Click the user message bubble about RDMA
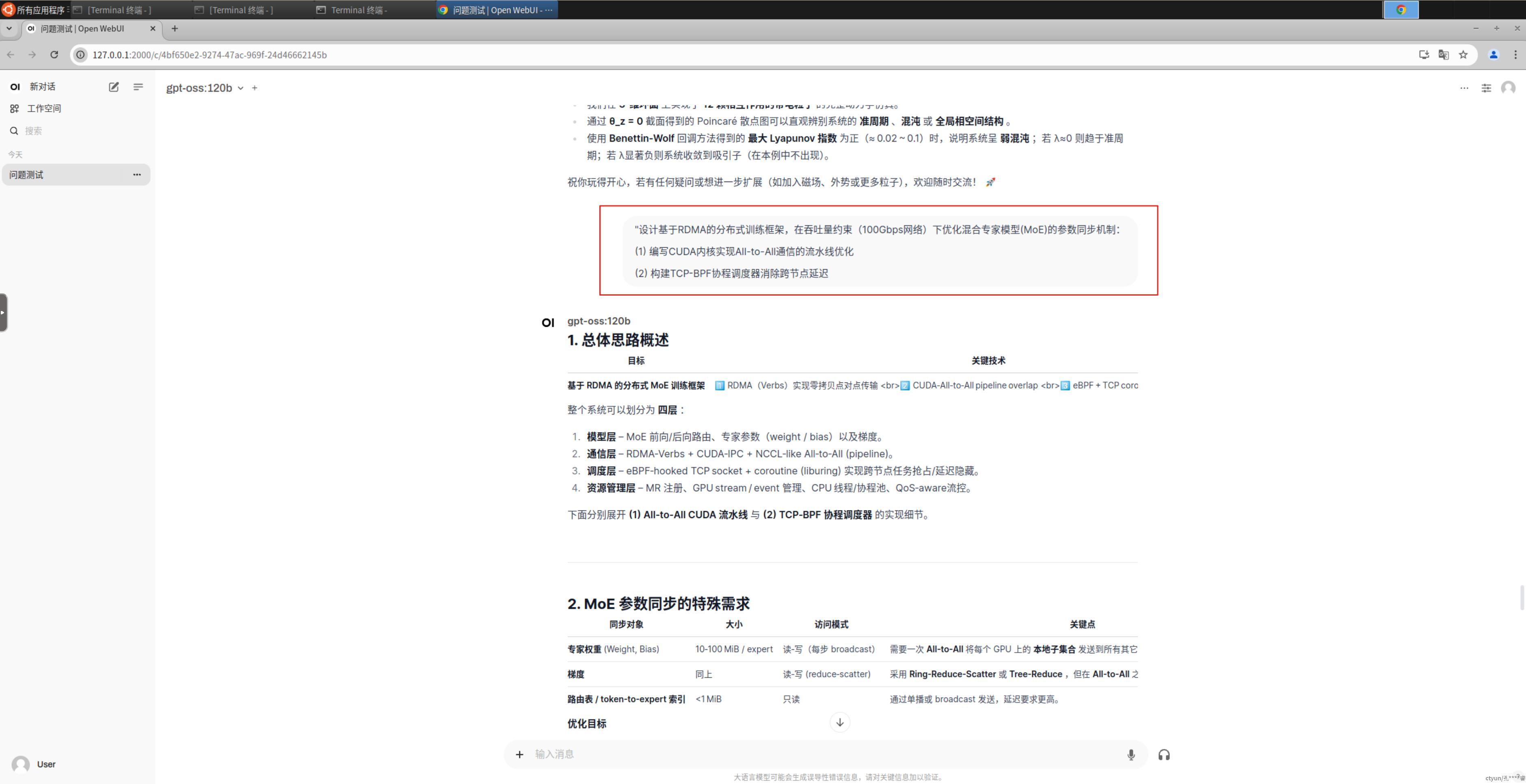Image resolution: width=1526 pixels, height=784 pixels. pyautogui.click(x=880, y=251)
